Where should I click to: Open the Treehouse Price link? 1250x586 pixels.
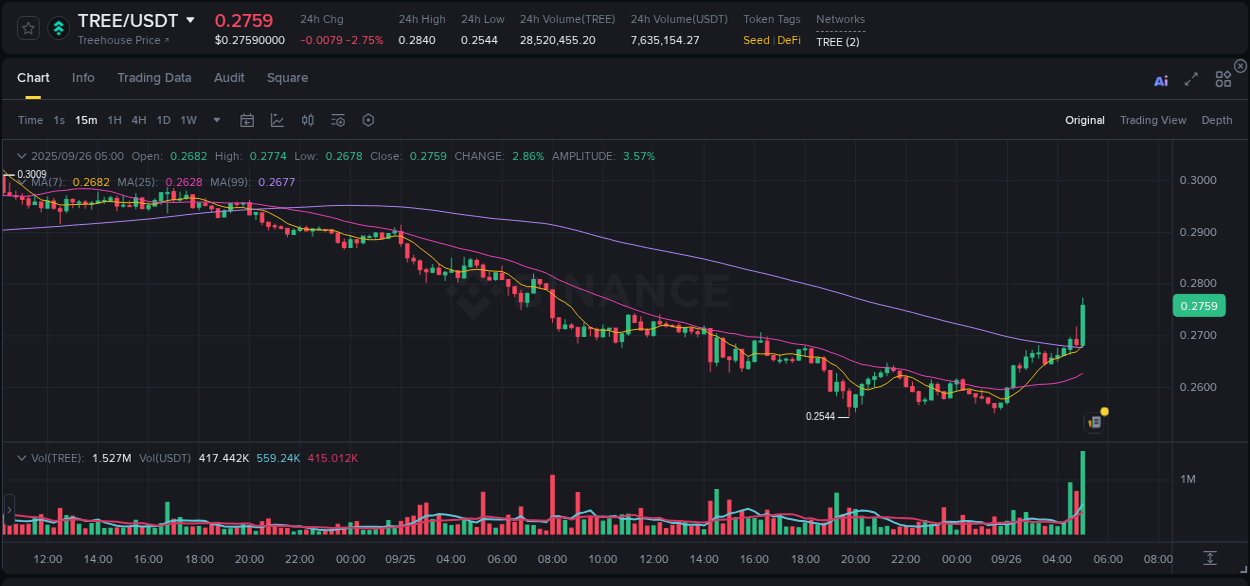(x=118, y=40)
